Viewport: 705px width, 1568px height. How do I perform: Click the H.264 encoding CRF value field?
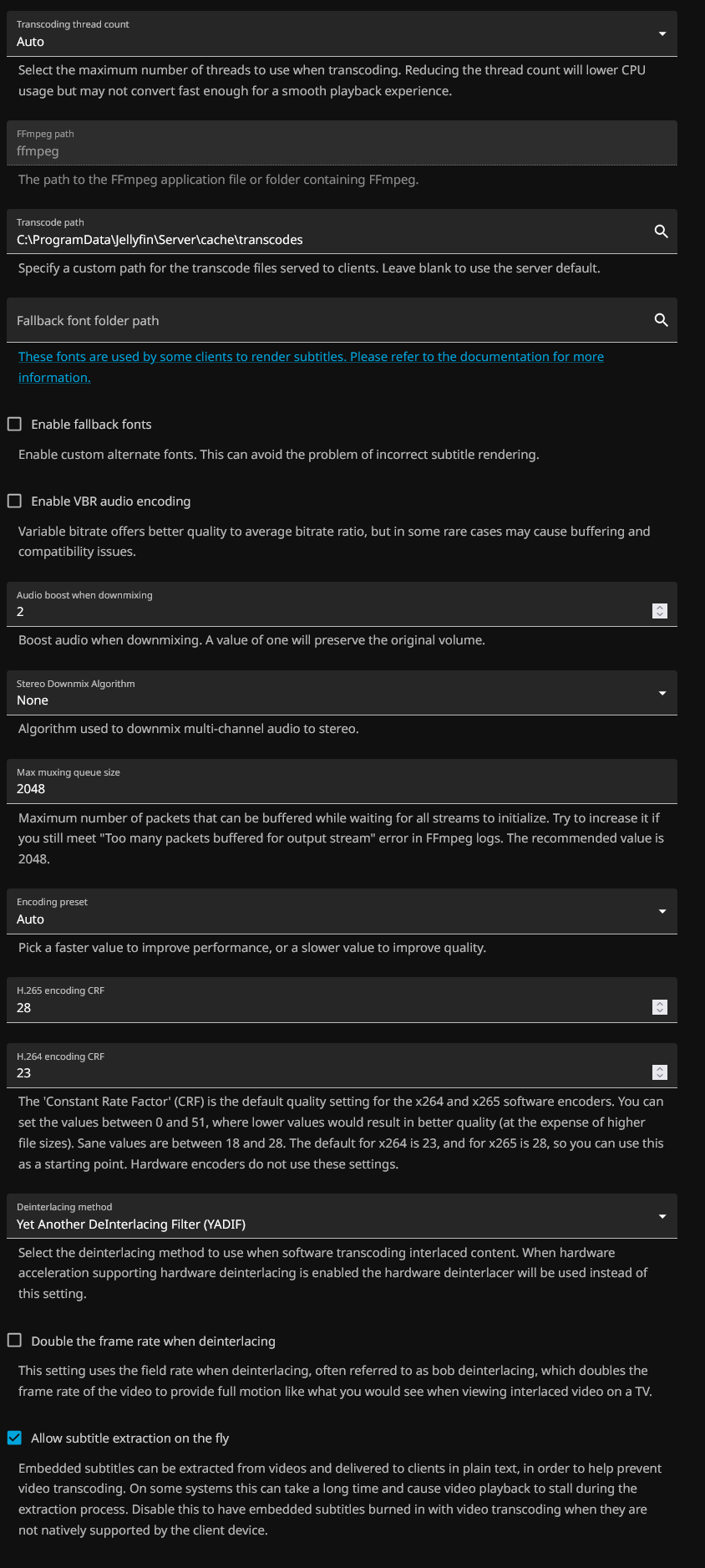tap(326, 1073)
